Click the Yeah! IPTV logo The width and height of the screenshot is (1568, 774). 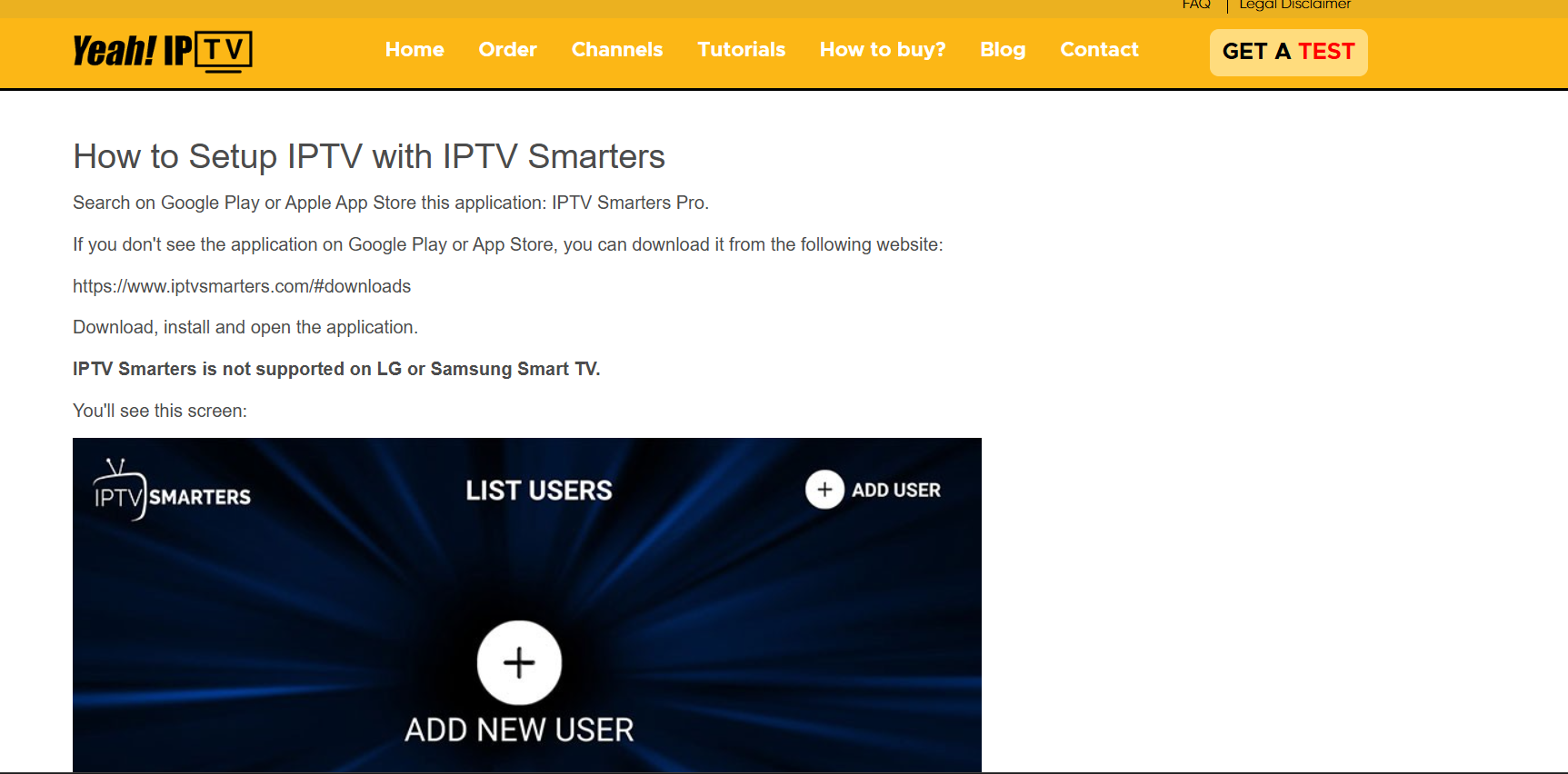coord(163,51)
